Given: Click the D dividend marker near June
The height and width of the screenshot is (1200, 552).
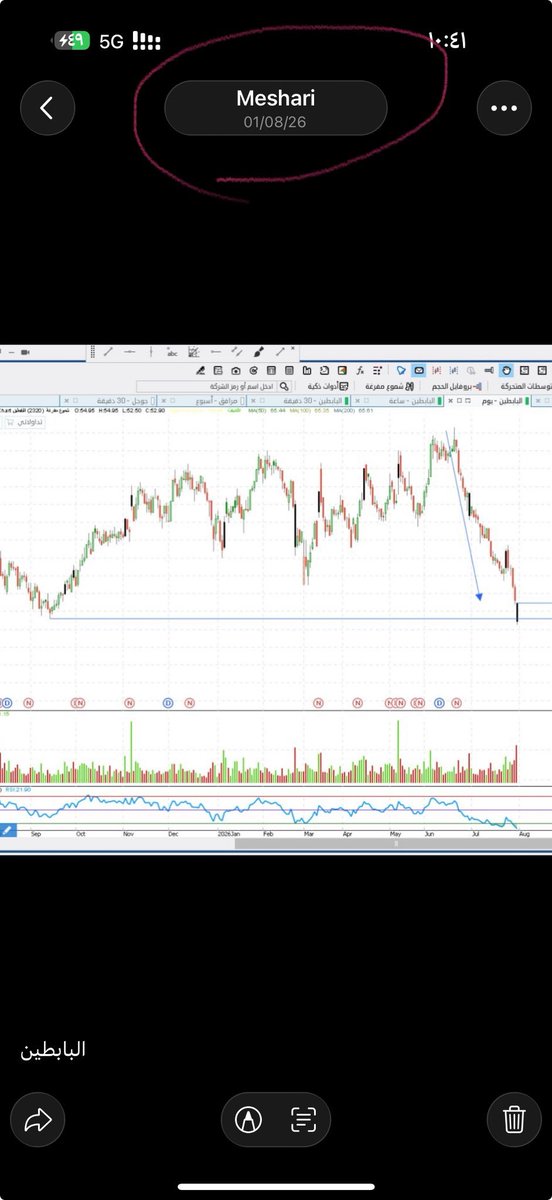Looking at the screenshot, I should click(439, 703).
